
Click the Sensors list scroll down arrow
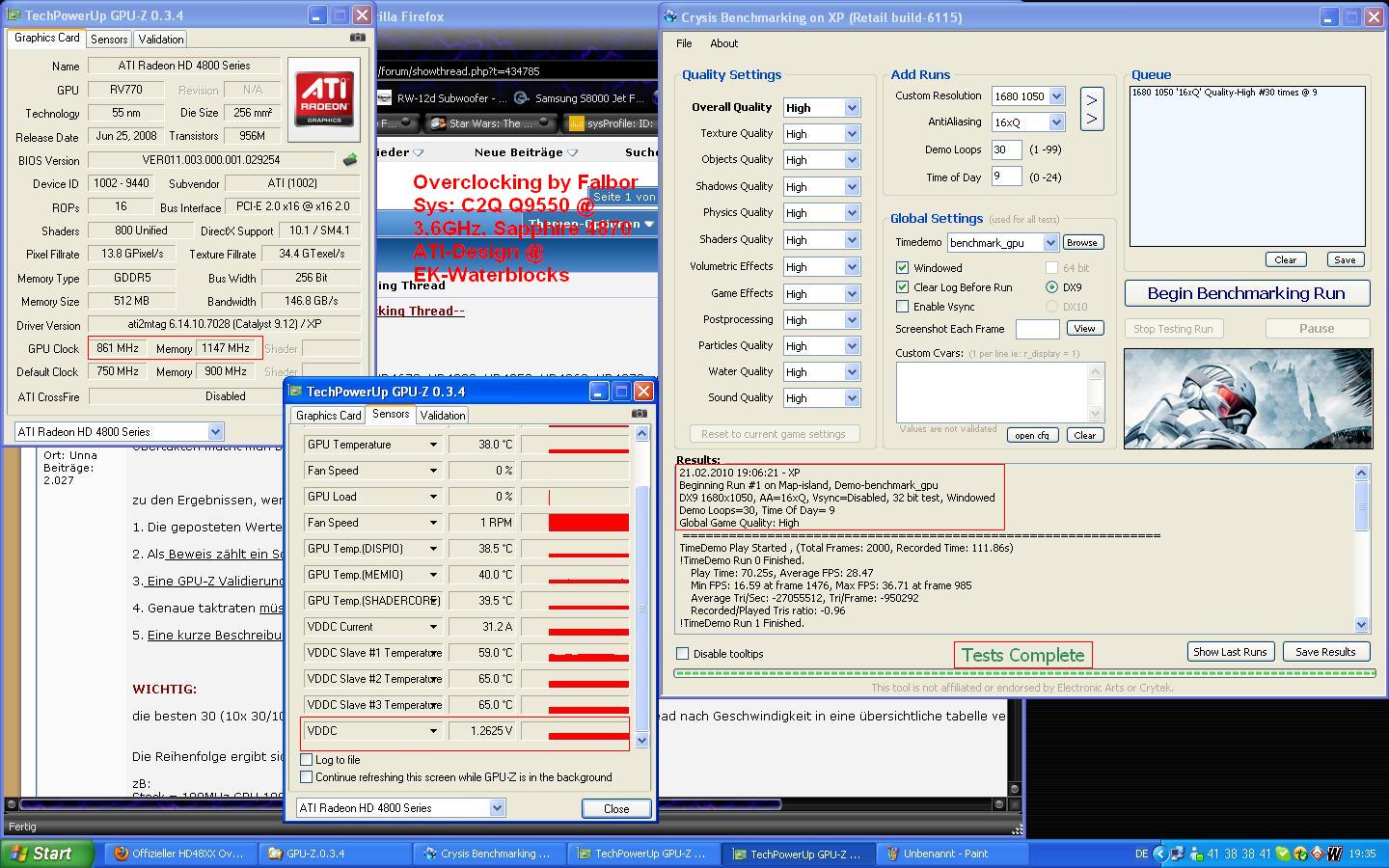[642, 740]
